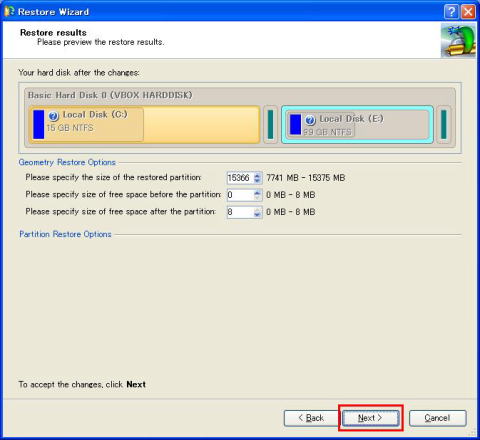Select the teal block after partition C:

pyautogui.click(x=270, y=124)
